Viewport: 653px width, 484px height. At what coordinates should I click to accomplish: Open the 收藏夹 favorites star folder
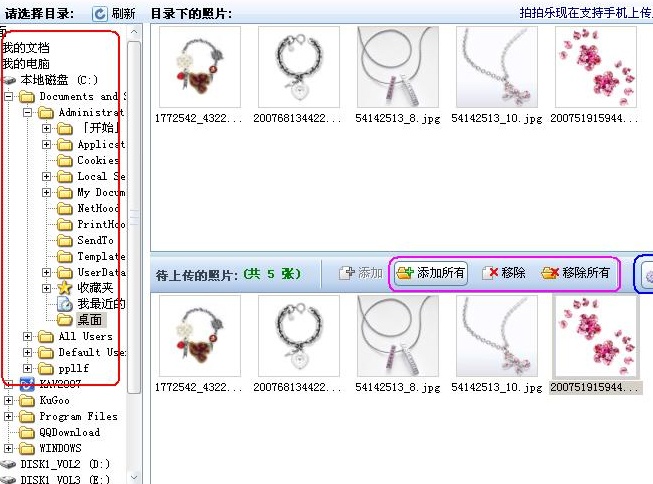tap(65, 288)
